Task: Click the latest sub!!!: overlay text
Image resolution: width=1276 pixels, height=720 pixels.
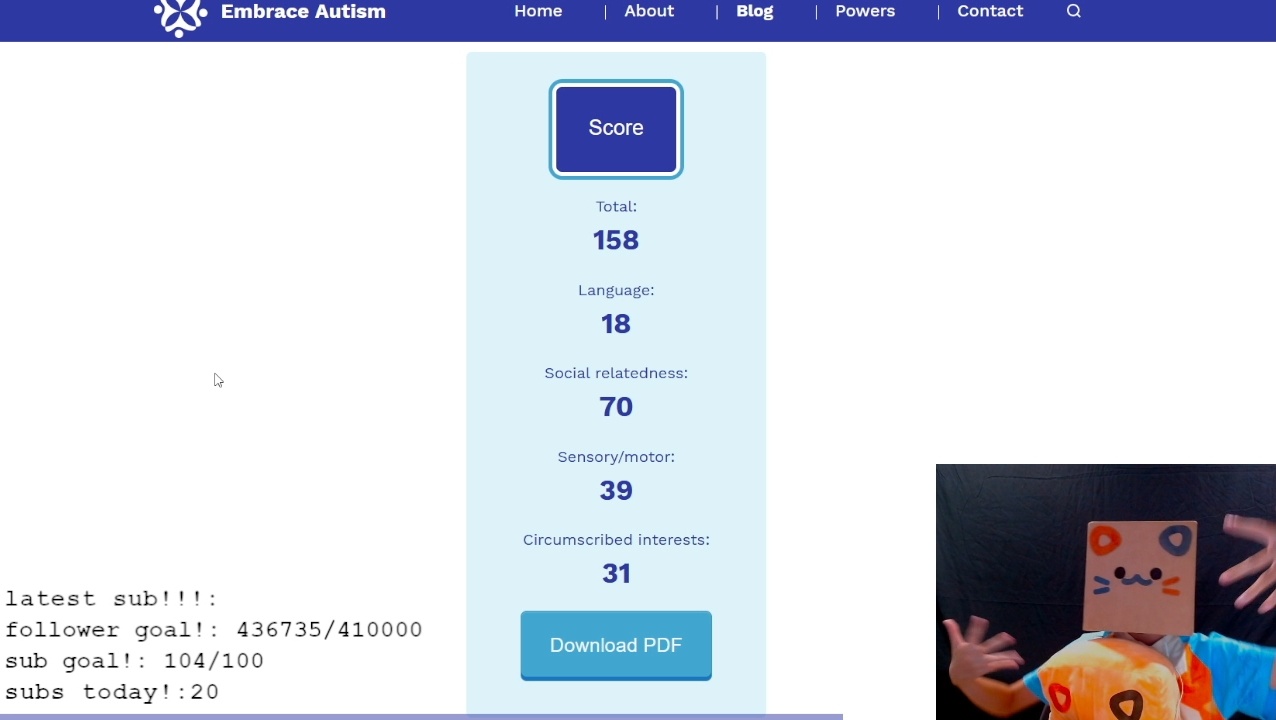Action: (112, 599)
